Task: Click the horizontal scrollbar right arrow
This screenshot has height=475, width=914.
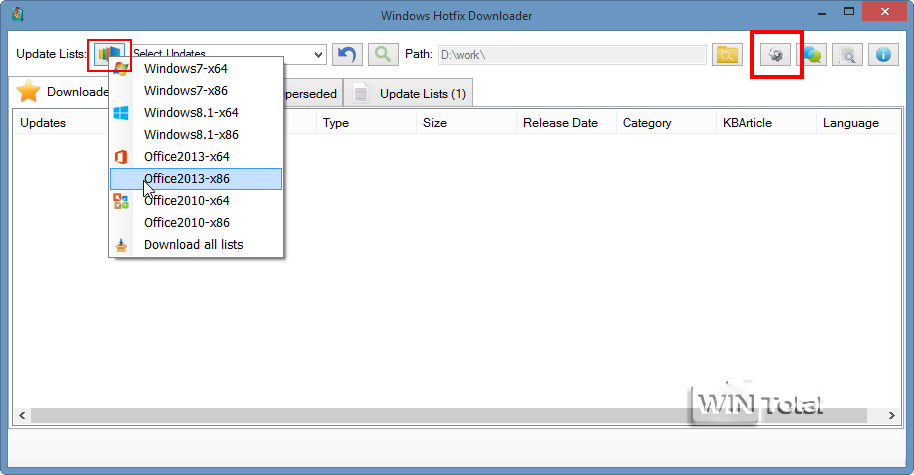Action: pyautogui.click(x=892, y=416)
